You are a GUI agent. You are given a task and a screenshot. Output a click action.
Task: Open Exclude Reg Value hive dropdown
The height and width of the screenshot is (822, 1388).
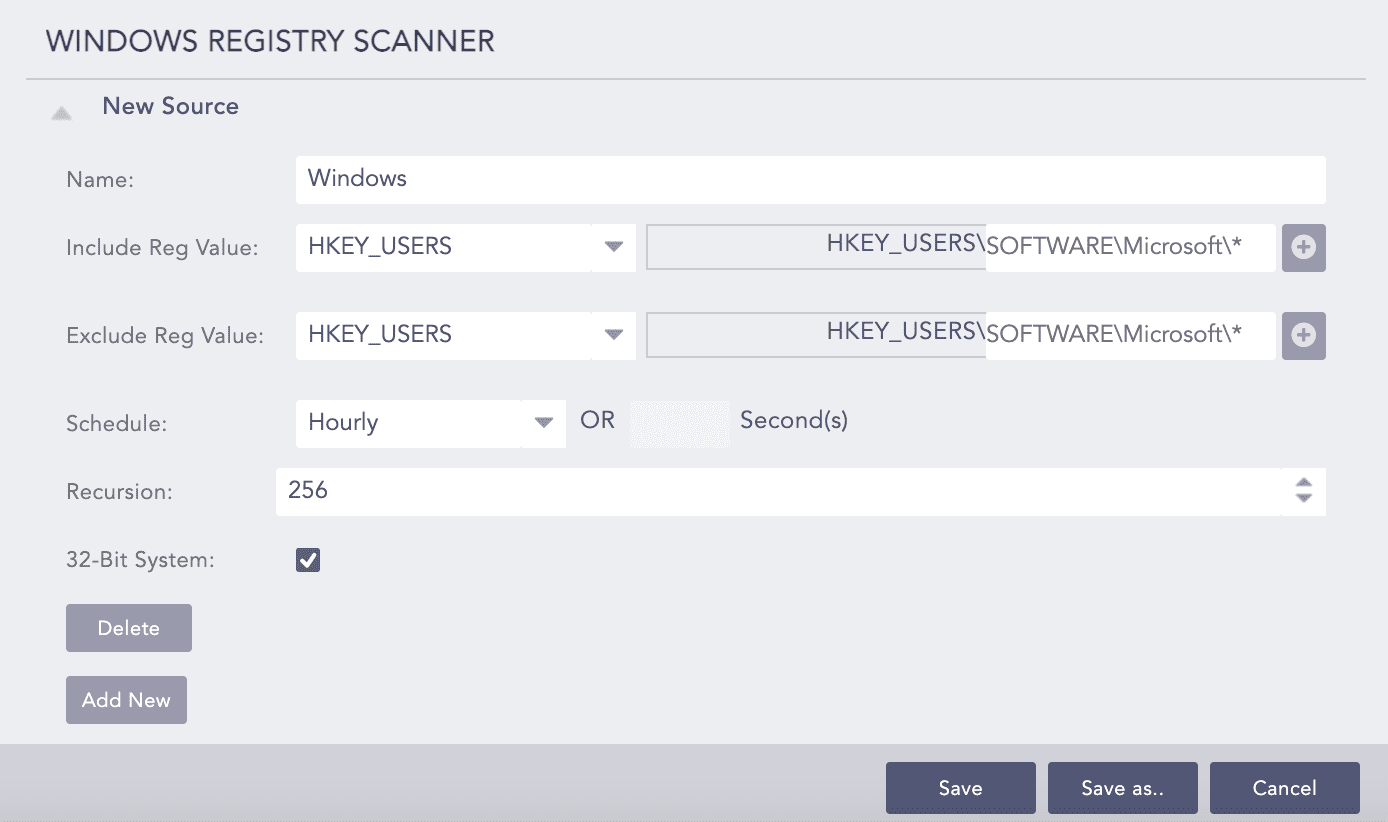point(614,335)
